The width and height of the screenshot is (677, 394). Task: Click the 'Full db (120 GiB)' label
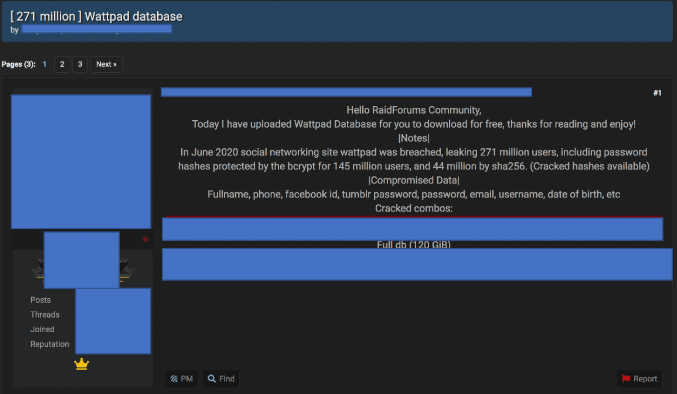pos(414,245)
